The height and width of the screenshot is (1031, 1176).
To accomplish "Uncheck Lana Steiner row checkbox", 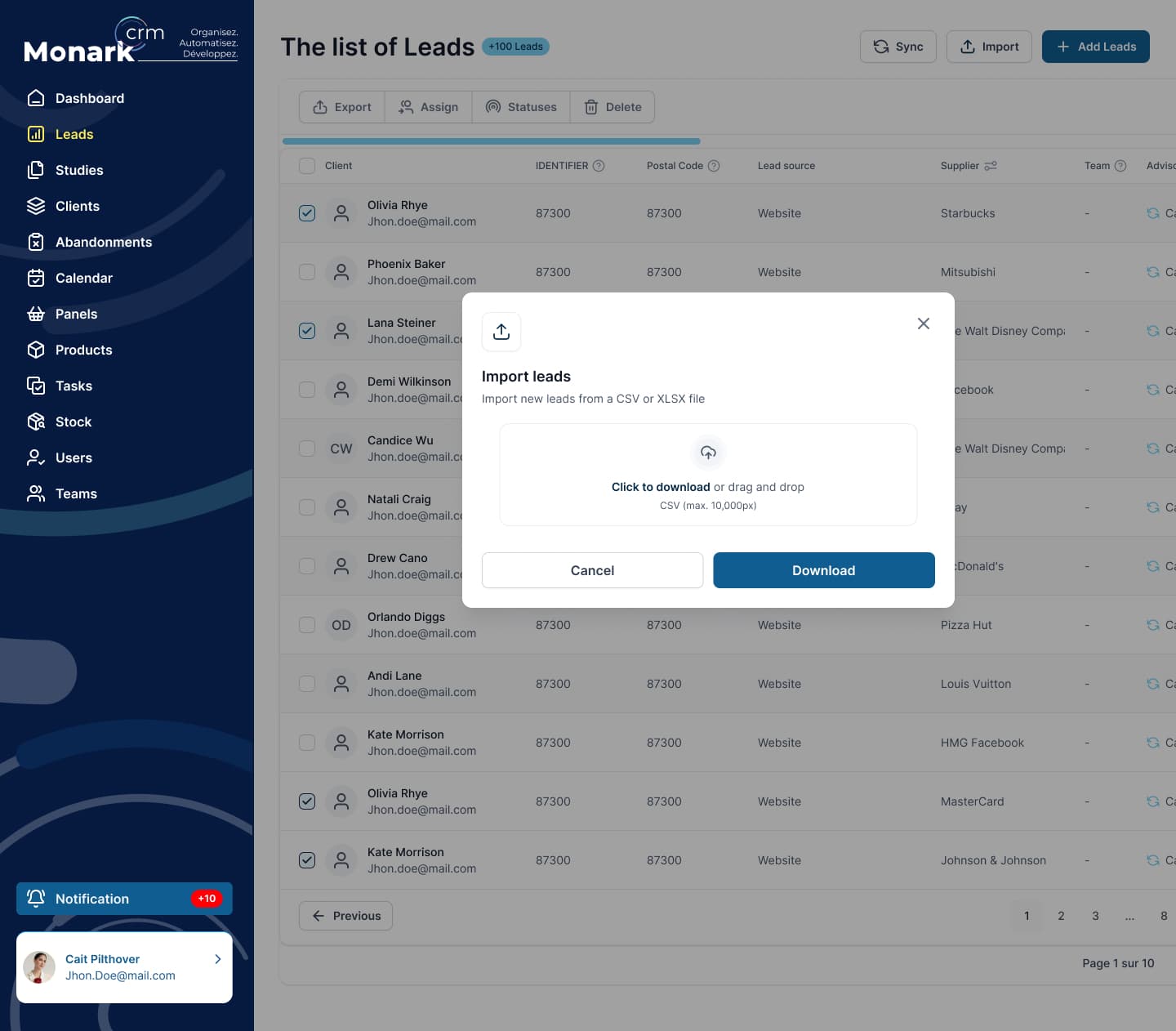I will click(x=307, y=331).
